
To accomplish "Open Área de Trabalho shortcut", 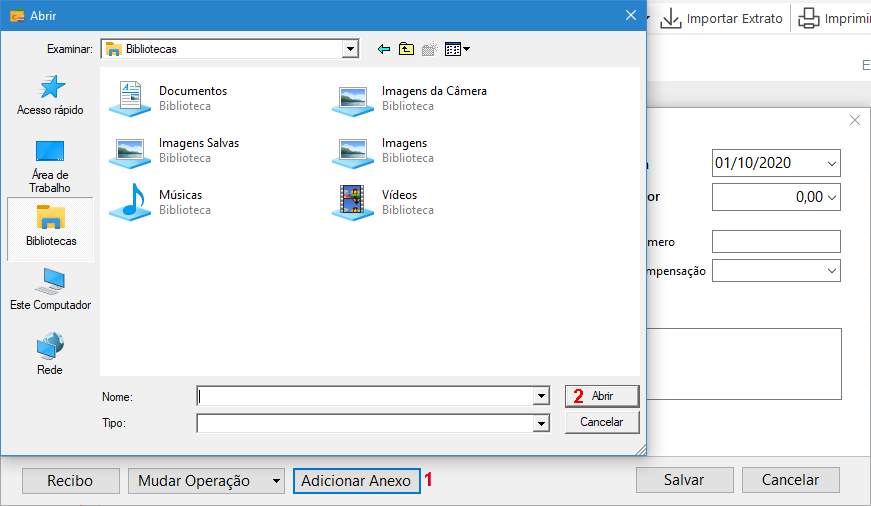I will [x=50, y=166].
